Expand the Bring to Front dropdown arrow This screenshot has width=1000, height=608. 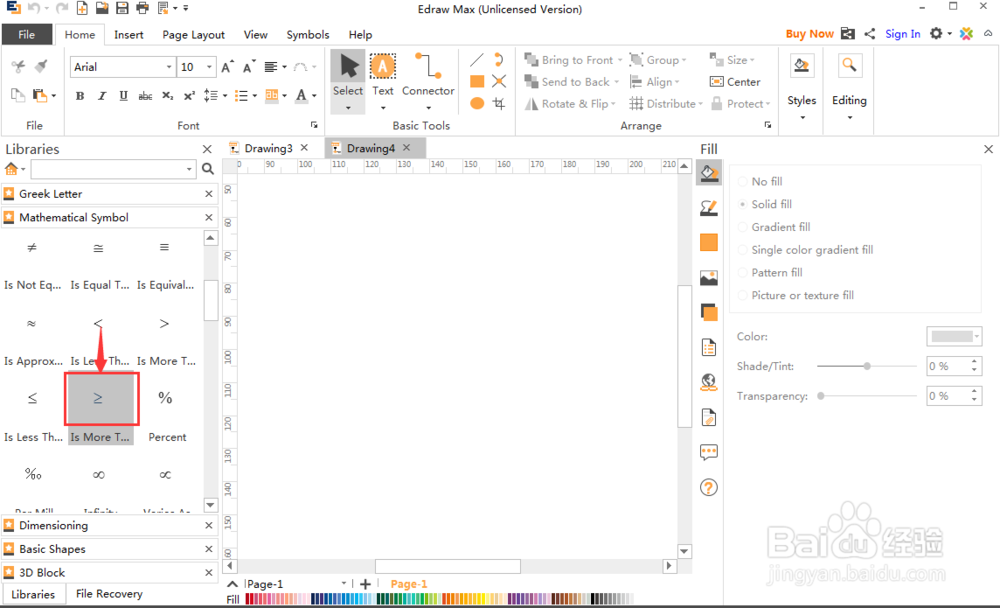point(620,60)
